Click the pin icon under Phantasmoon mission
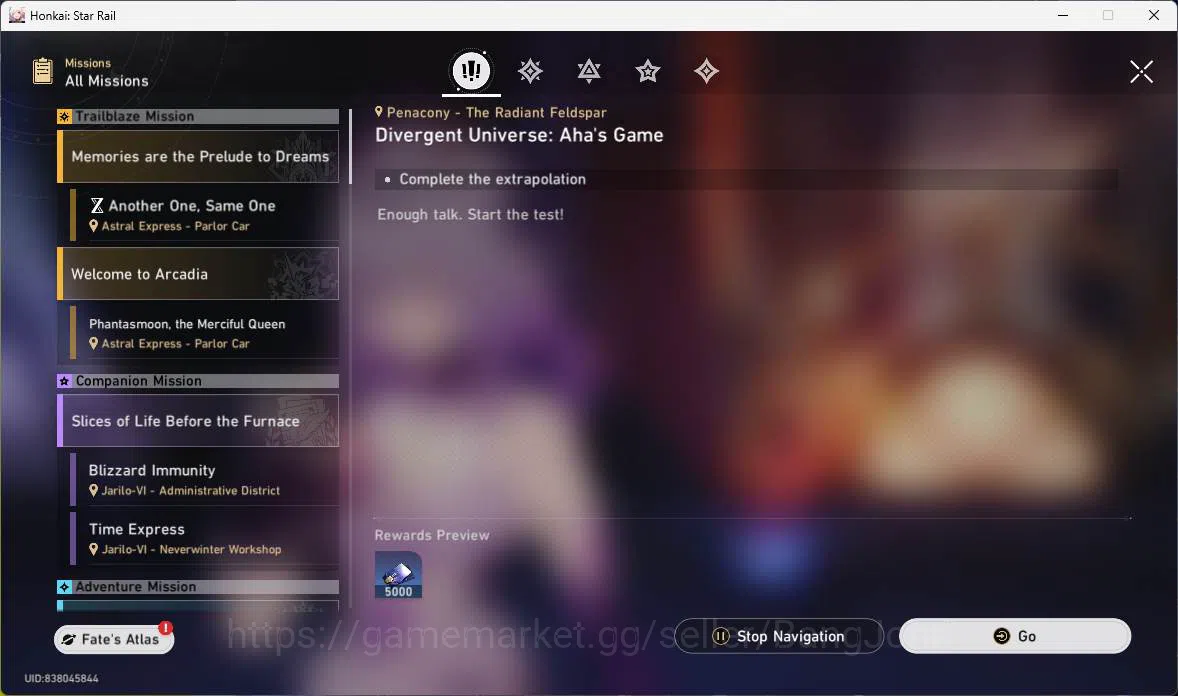 click(94, 343)
